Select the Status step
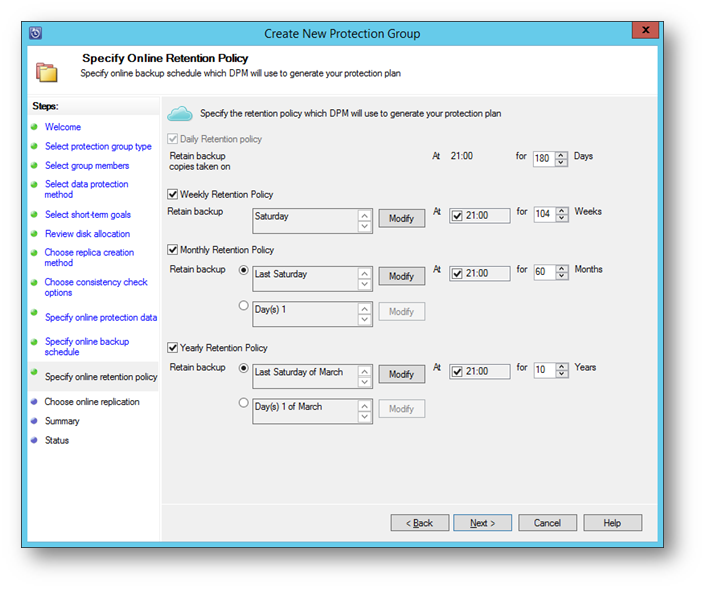Viewport: 706px width, 590px height. point(57,440)
